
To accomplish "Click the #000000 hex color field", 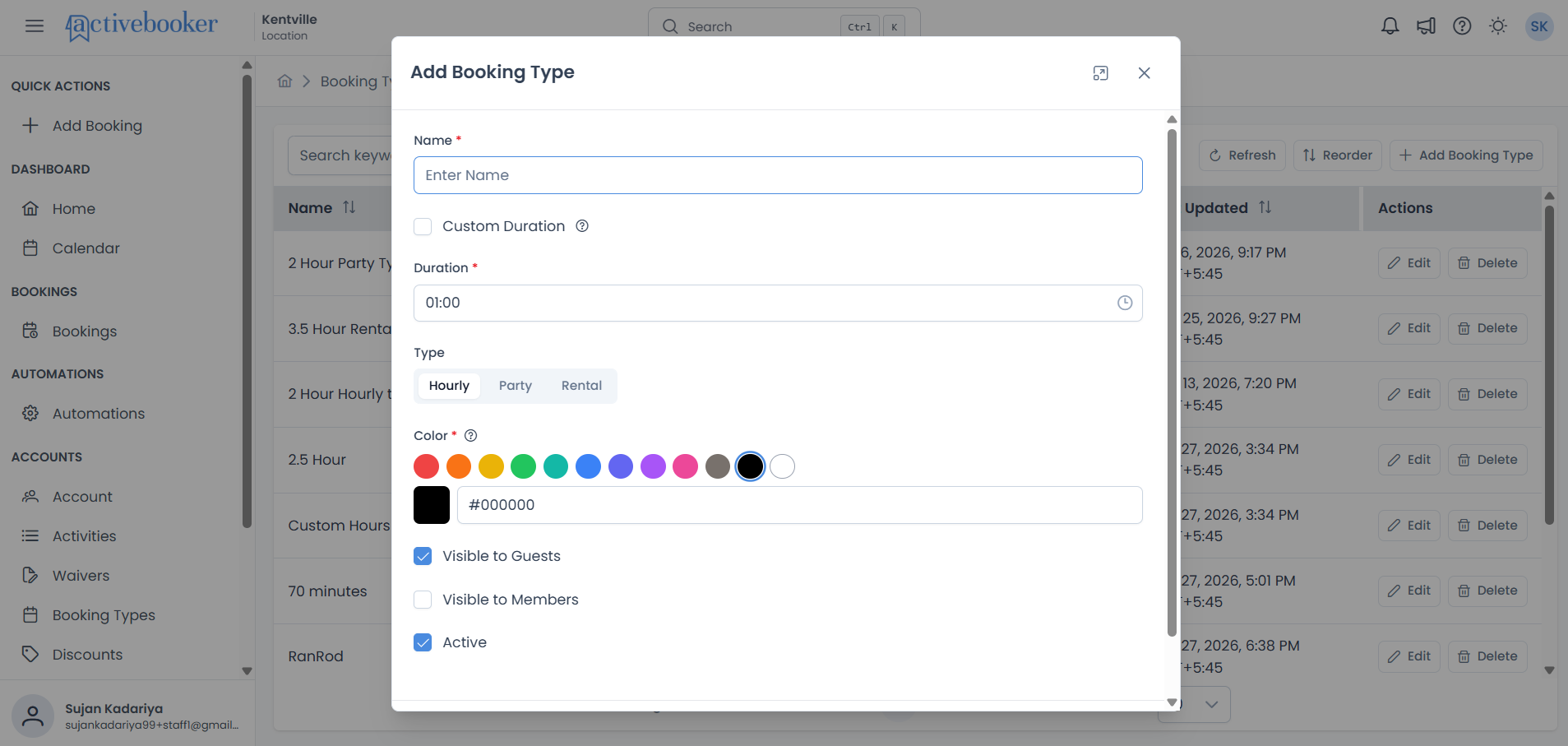I will (x=800, y=505).
